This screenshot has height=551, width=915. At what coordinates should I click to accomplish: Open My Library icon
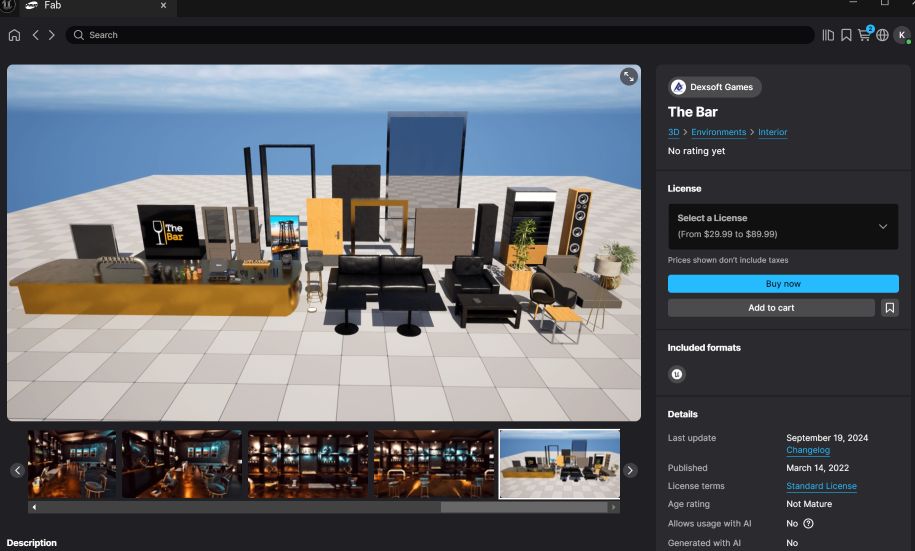click(828, 35)
